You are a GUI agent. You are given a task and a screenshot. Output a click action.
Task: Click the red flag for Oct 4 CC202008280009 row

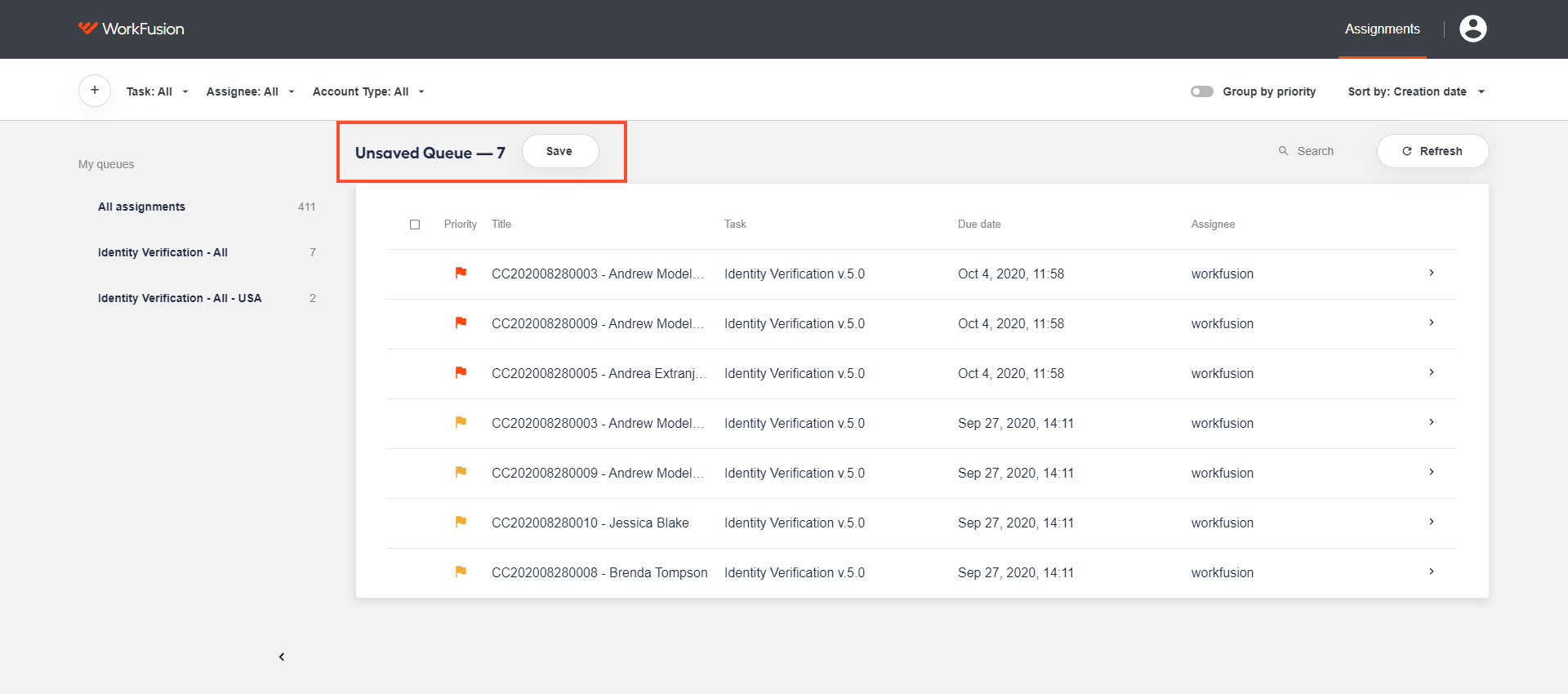[x=461, y=323]
